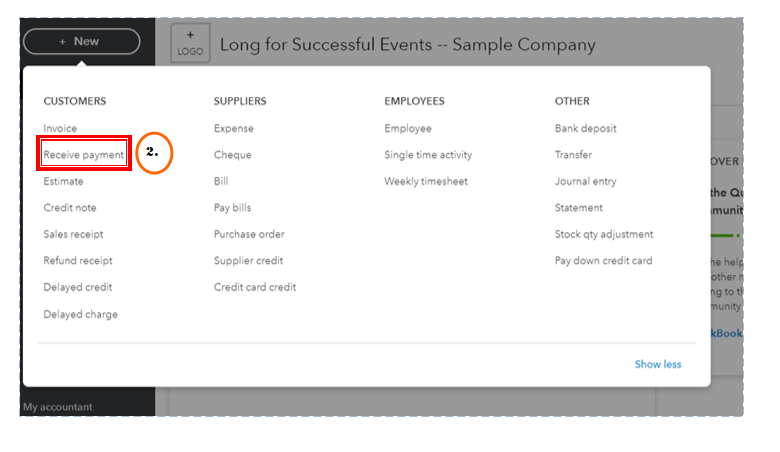Click the + New button
780x452 pixels.
pos(82,41)
